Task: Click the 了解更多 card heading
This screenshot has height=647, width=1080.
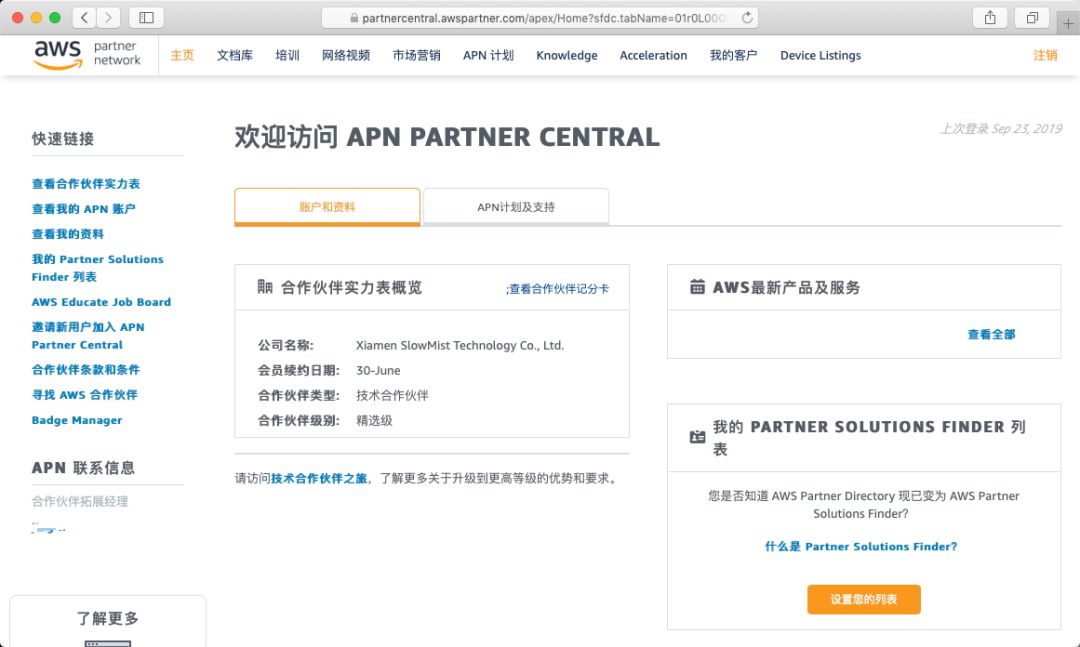Action: tap(107, 618)
